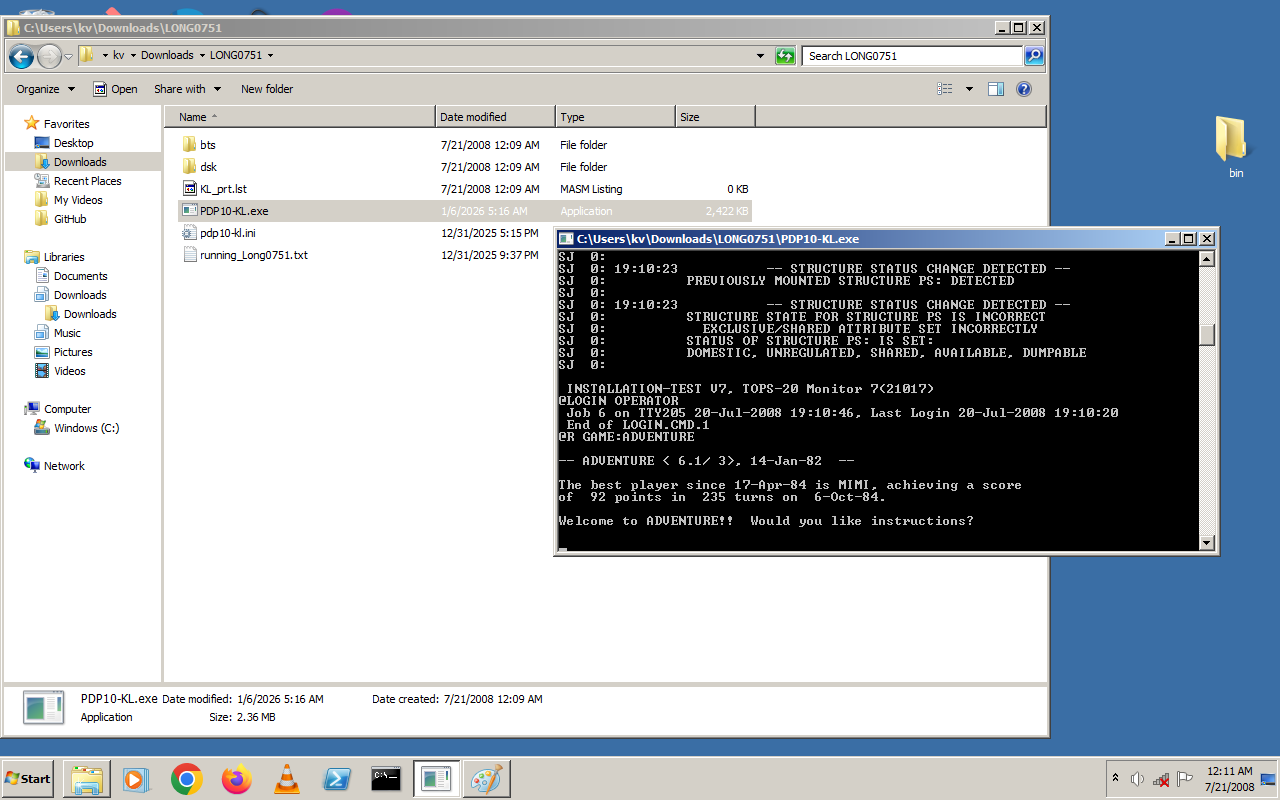Click the Start button
The image size is (1280, 800).
(28, 779)
